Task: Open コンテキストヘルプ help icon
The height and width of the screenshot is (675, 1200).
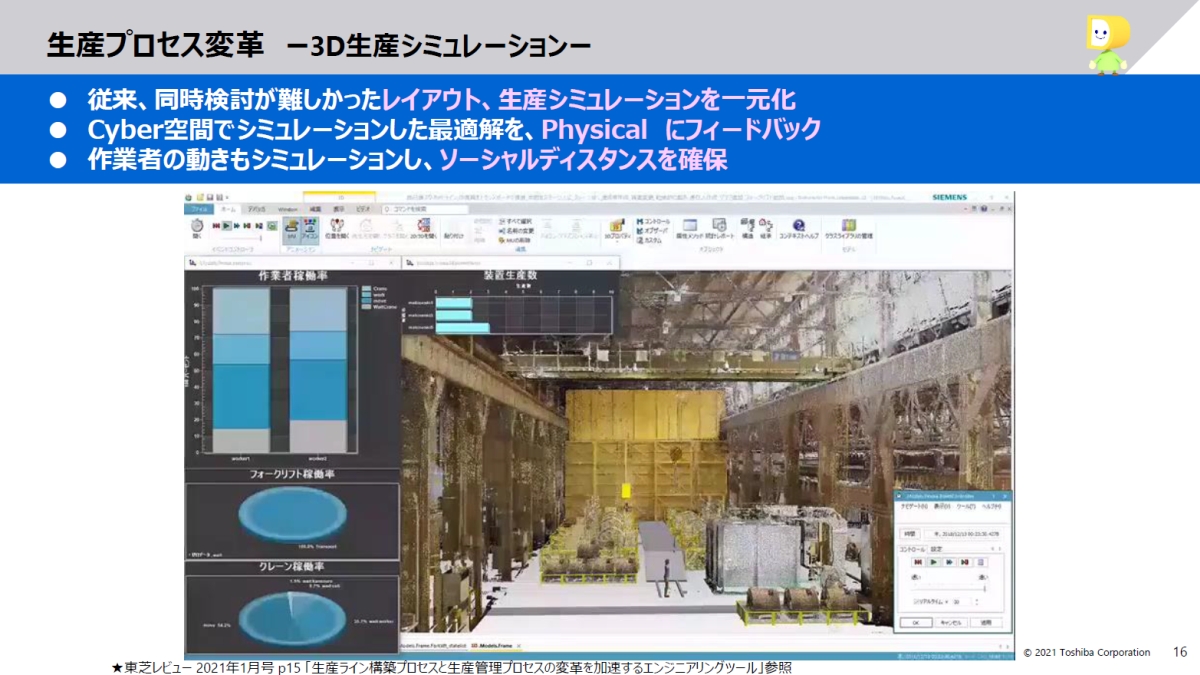Action: coord(799,228)
